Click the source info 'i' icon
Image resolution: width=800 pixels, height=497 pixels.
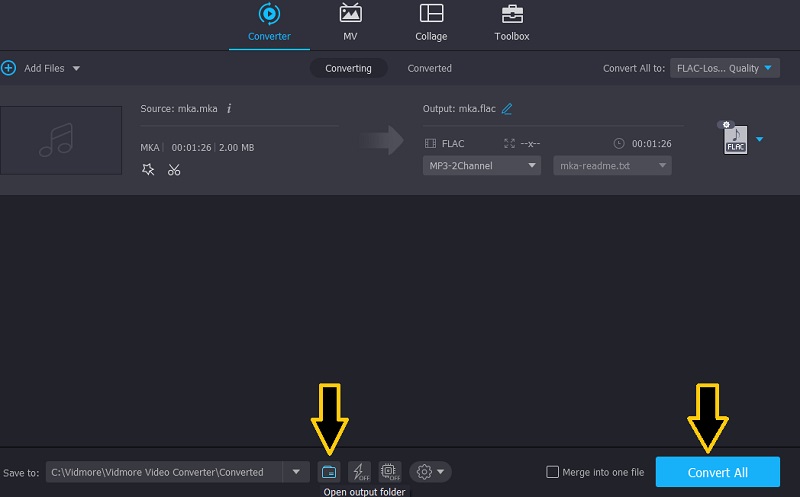(x=229, y=108)
